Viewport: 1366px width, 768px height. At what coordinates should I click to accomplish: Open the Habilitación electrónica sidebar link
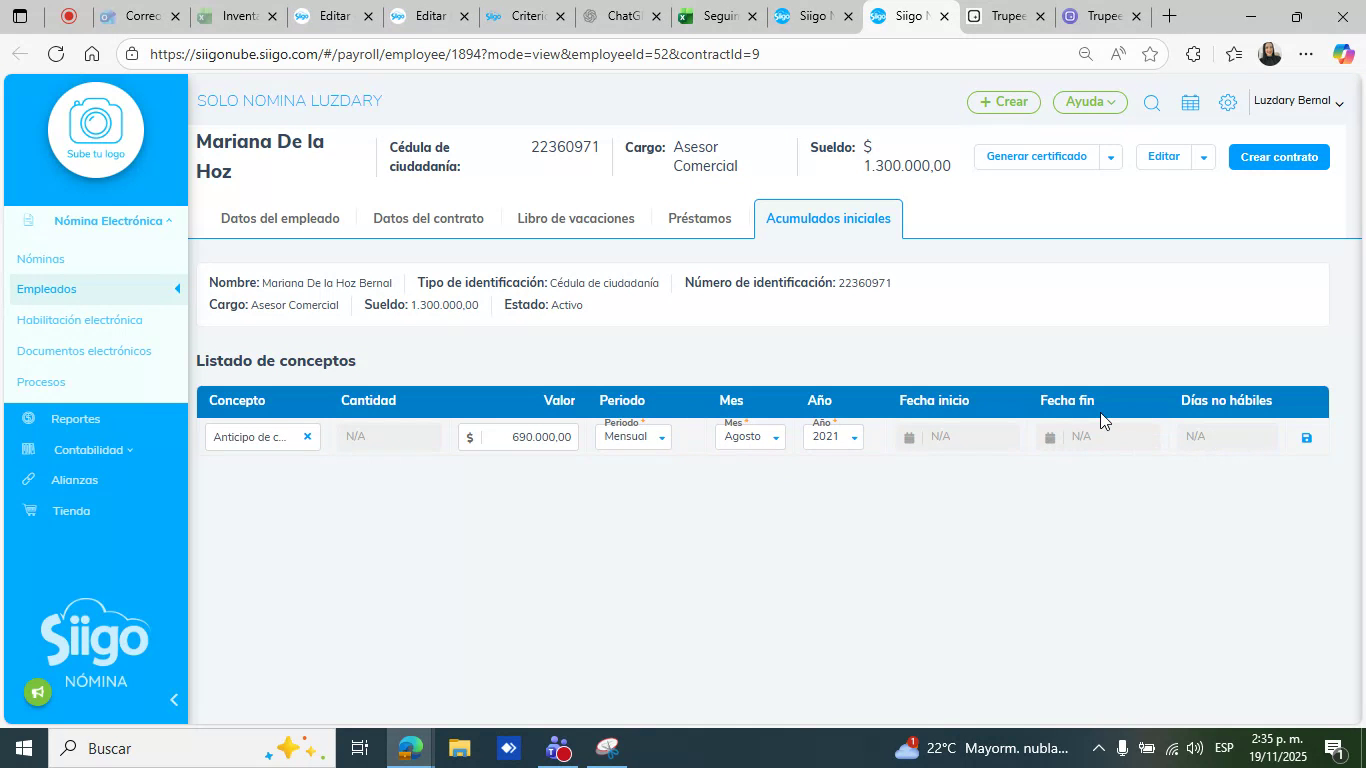79,320
